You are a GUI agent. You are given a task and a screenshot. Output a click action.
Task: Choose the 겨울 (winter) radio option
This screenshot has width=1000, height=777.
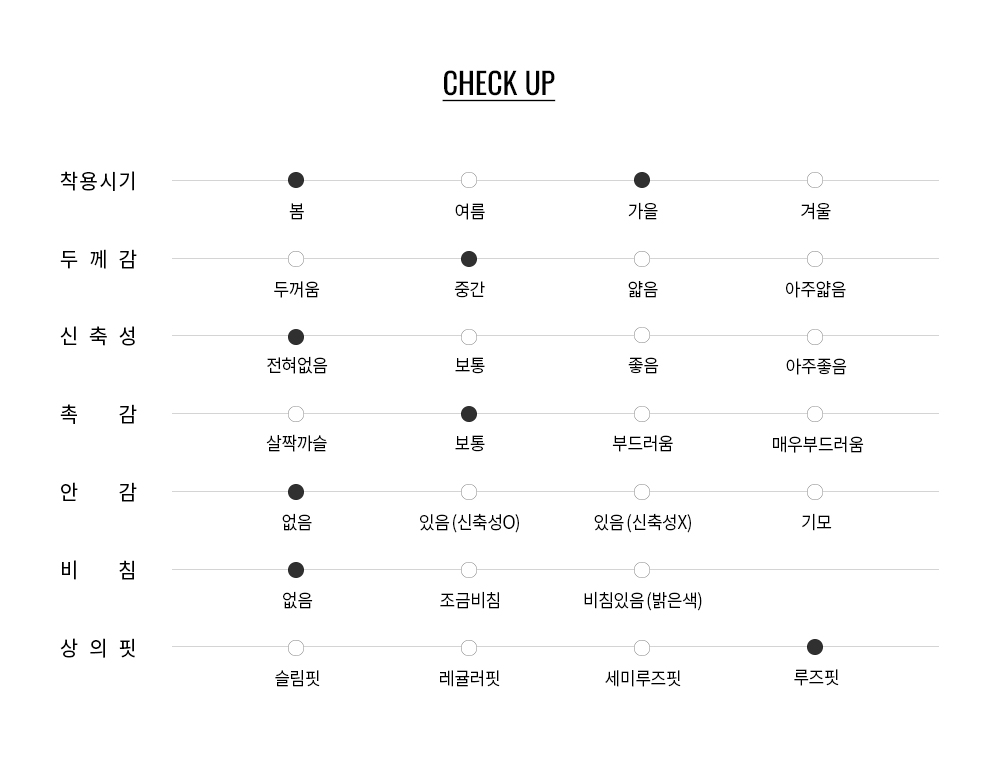pyautogui.click(x=815, y=180)
